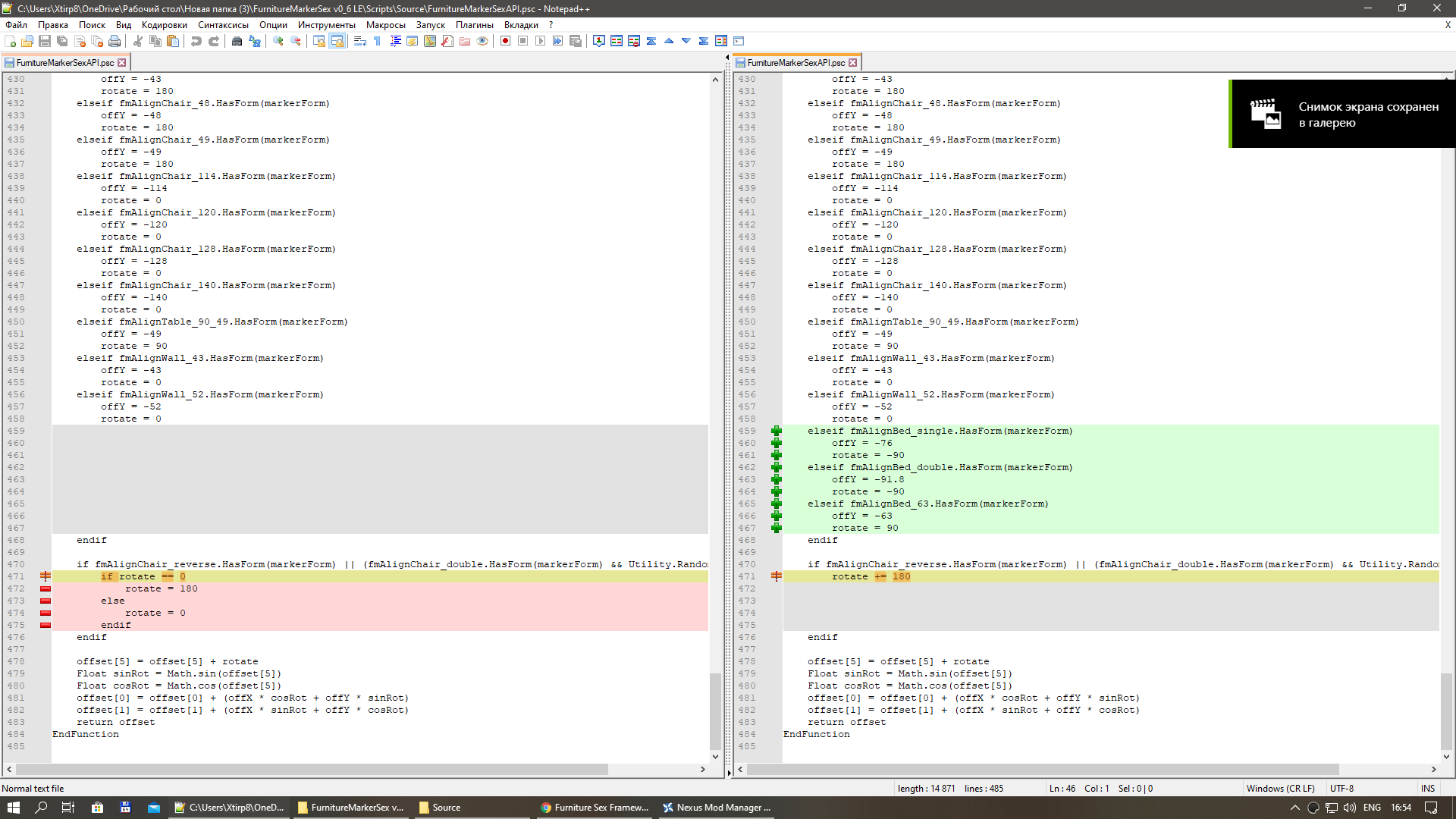Set file as first to compare icon
Viewport: 1456px width, 819px height.
[x=599, y=41]
